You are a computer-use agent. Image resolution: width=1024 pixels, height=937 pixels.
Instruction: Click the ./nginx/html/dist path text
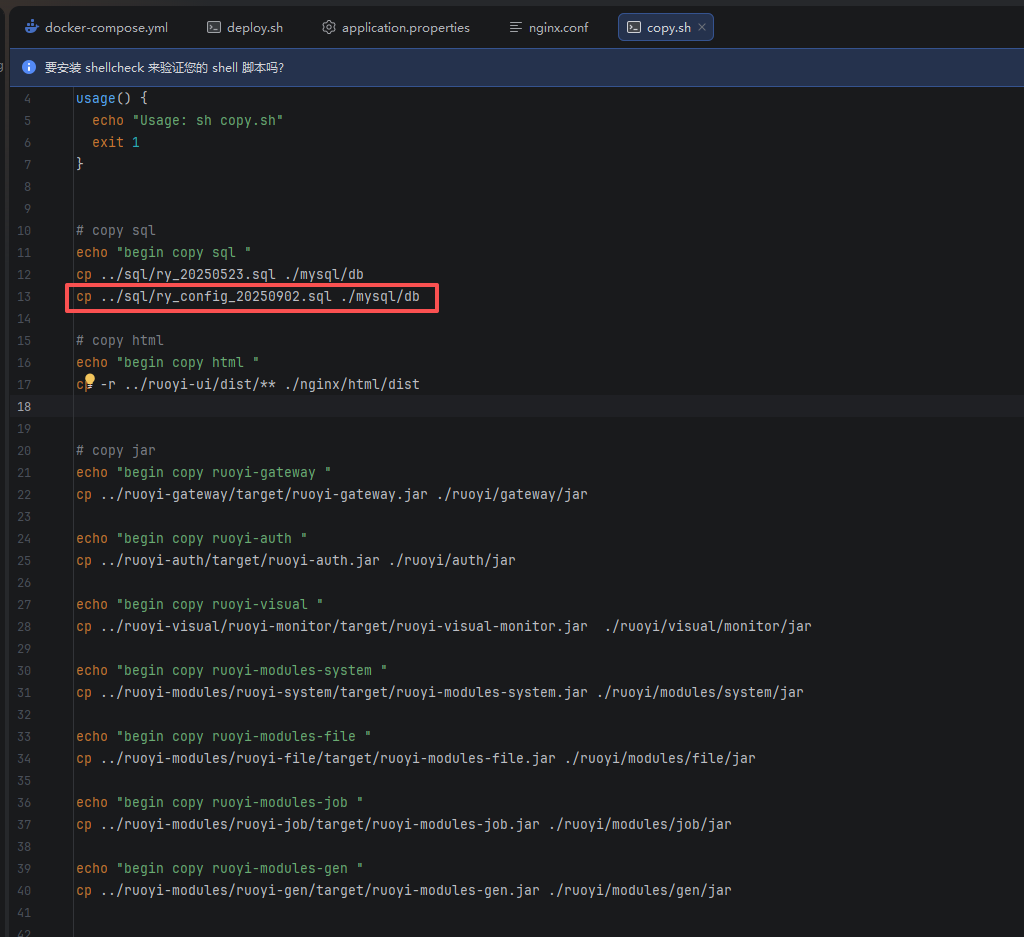[x=352, y=385]
